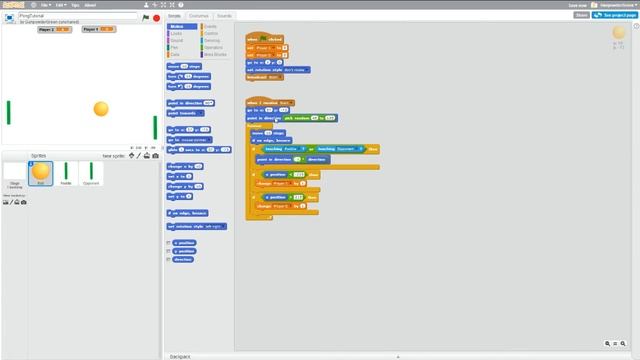Paint a new sprite with the brush icon

[139, 156]
